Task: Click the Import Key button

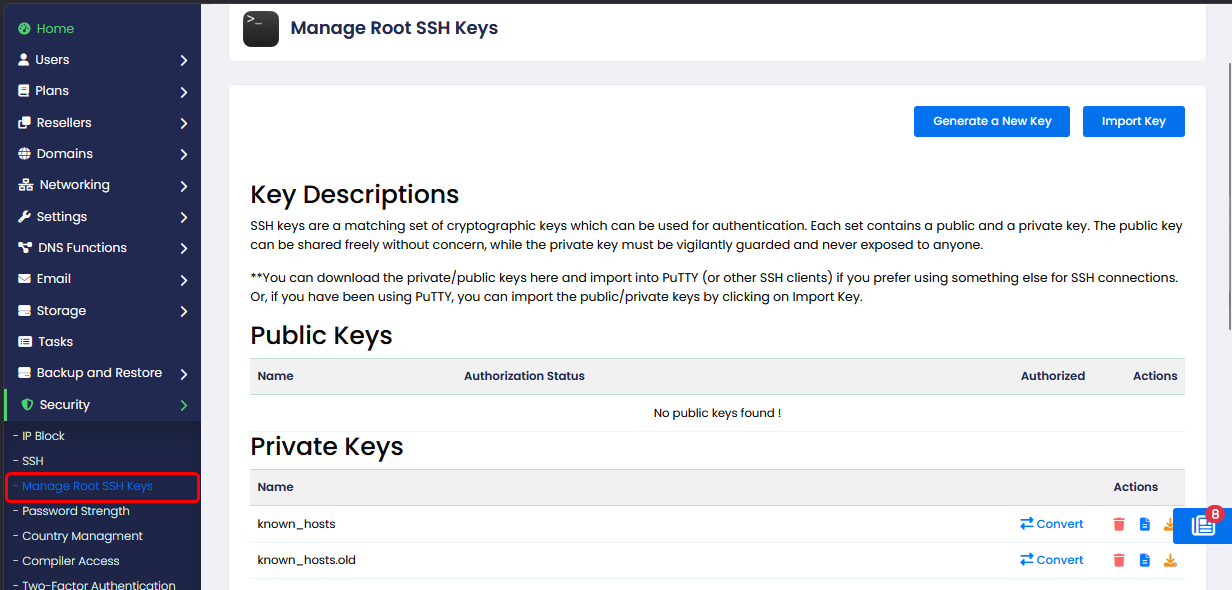Action: [x=1133, y=121]
